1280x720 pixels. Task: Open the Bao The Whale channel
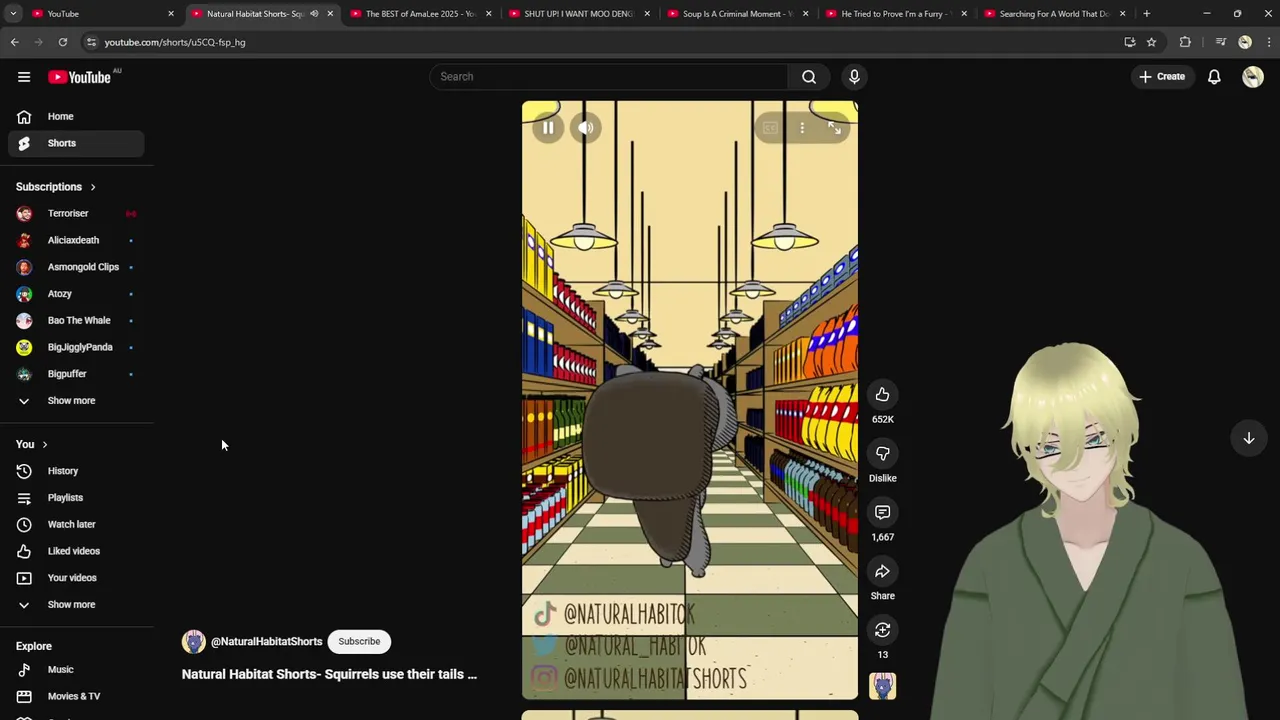point(76,321)
